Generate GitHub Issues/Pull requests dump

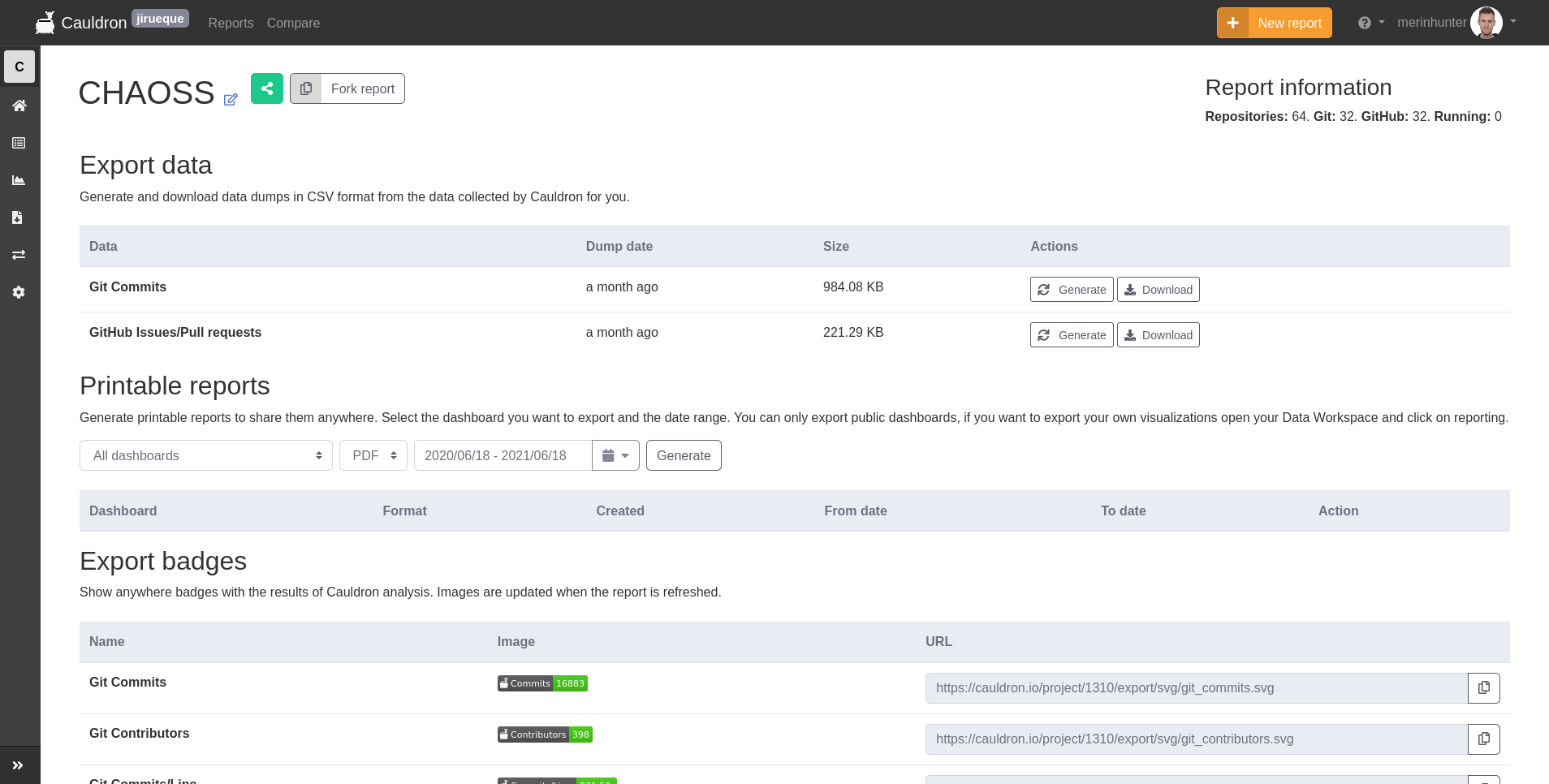[x=1072, y=335]
